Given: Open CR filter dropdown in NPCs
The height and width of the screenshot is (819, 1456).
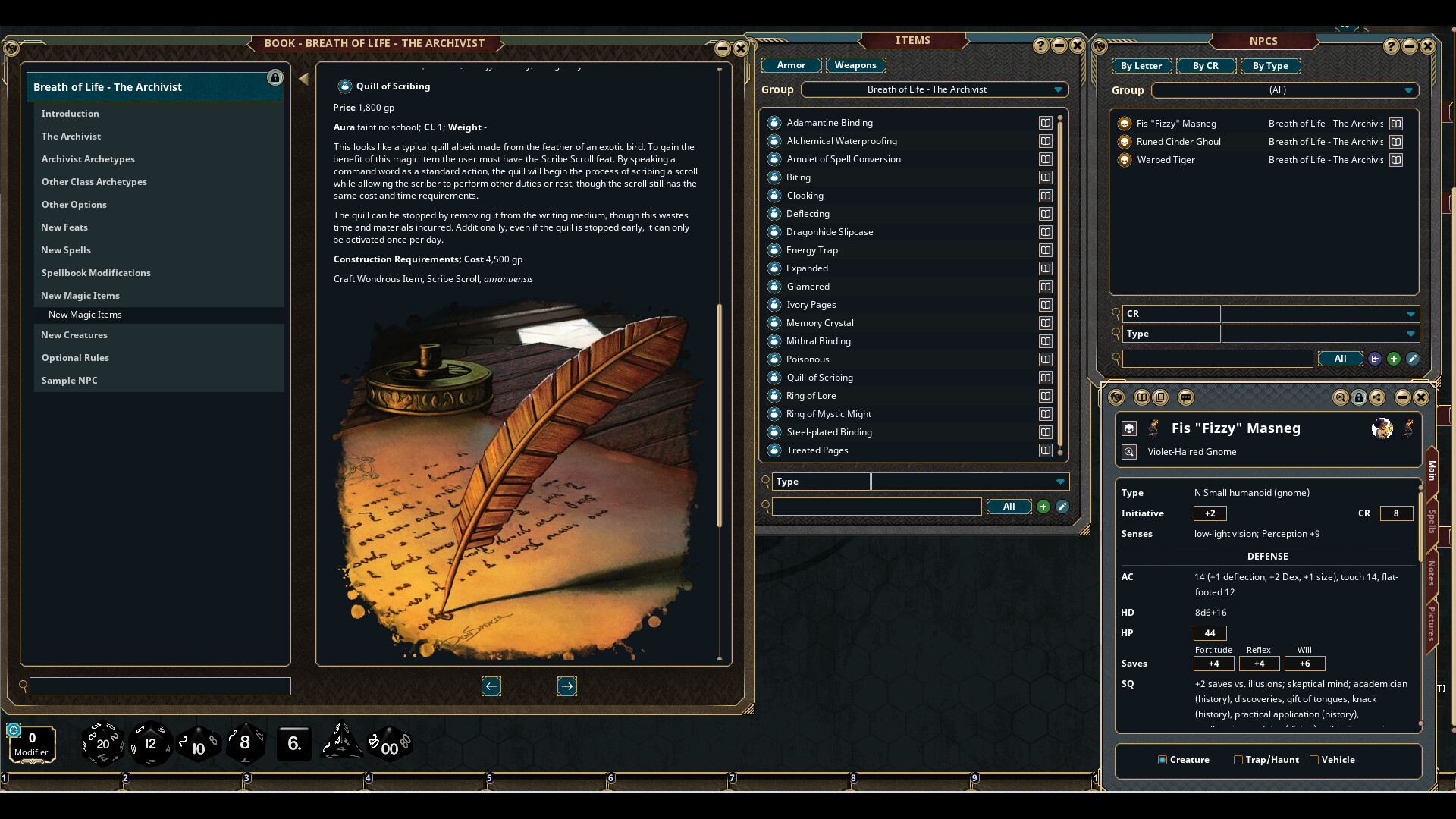Looking at the screenshot, I should 1320,314.
